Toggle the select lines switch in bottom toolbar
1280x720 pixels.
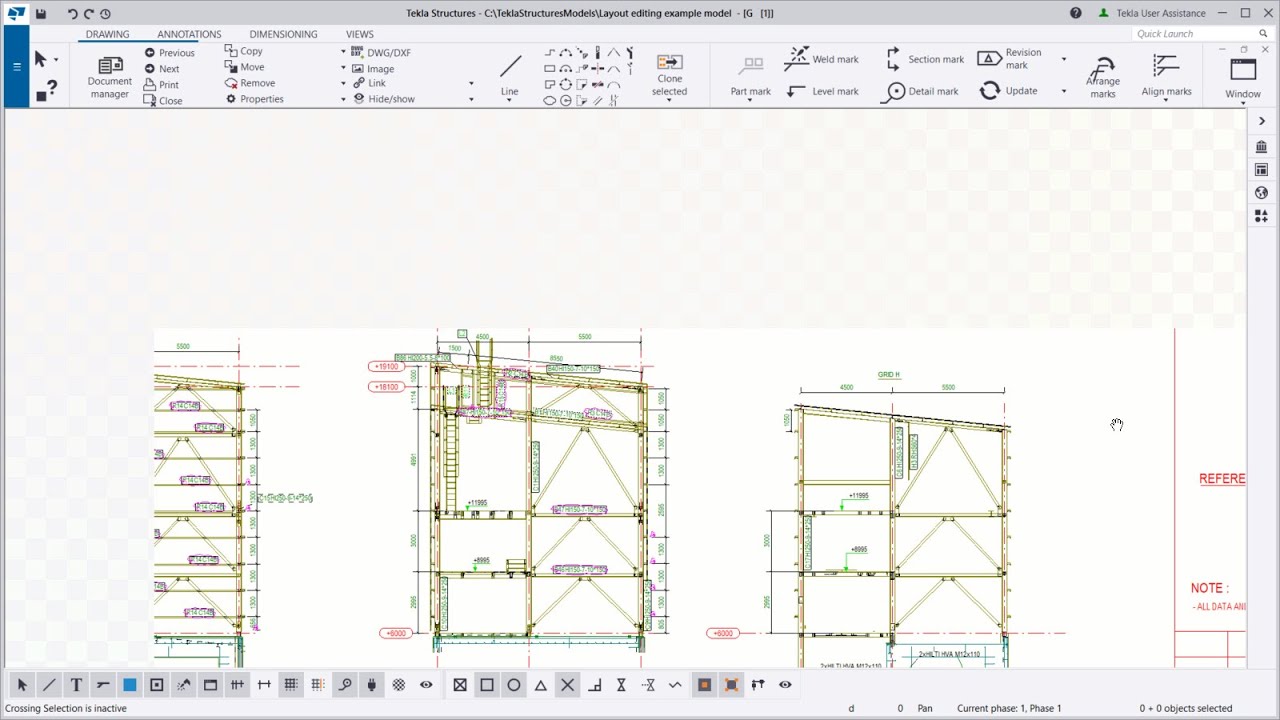[x=49, y=685]
